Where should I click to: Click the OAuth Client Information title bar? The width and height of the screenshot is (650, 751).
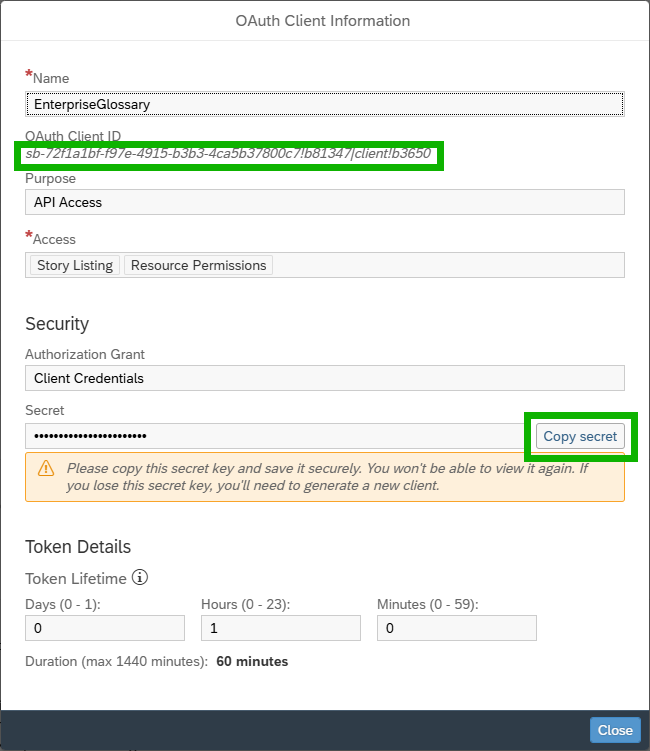pos(324,20)
